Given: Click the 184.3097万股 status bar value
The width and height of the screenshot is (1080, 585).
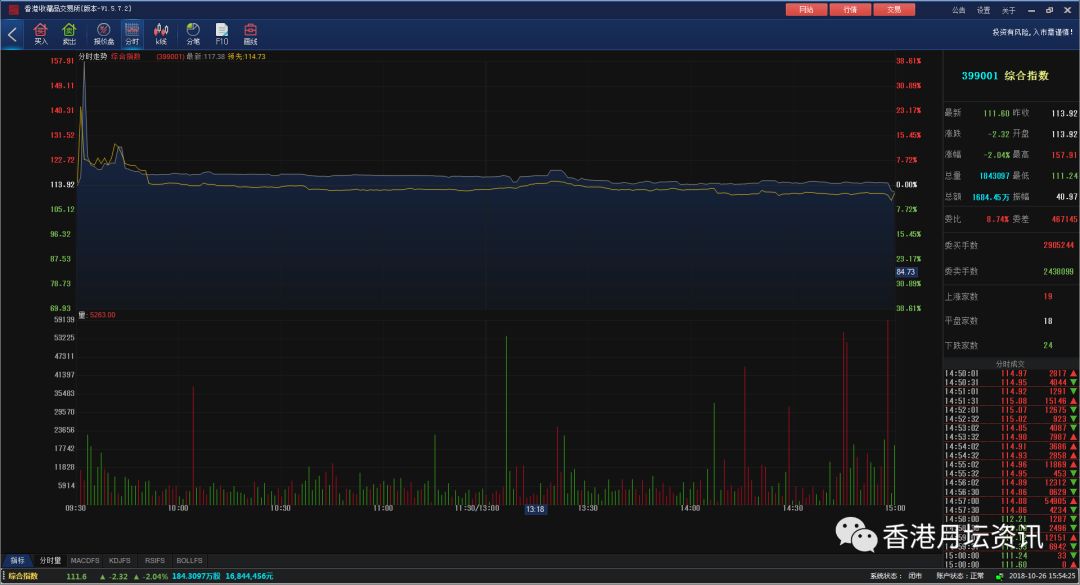Looking at the screenshot, I should point(196,576).
